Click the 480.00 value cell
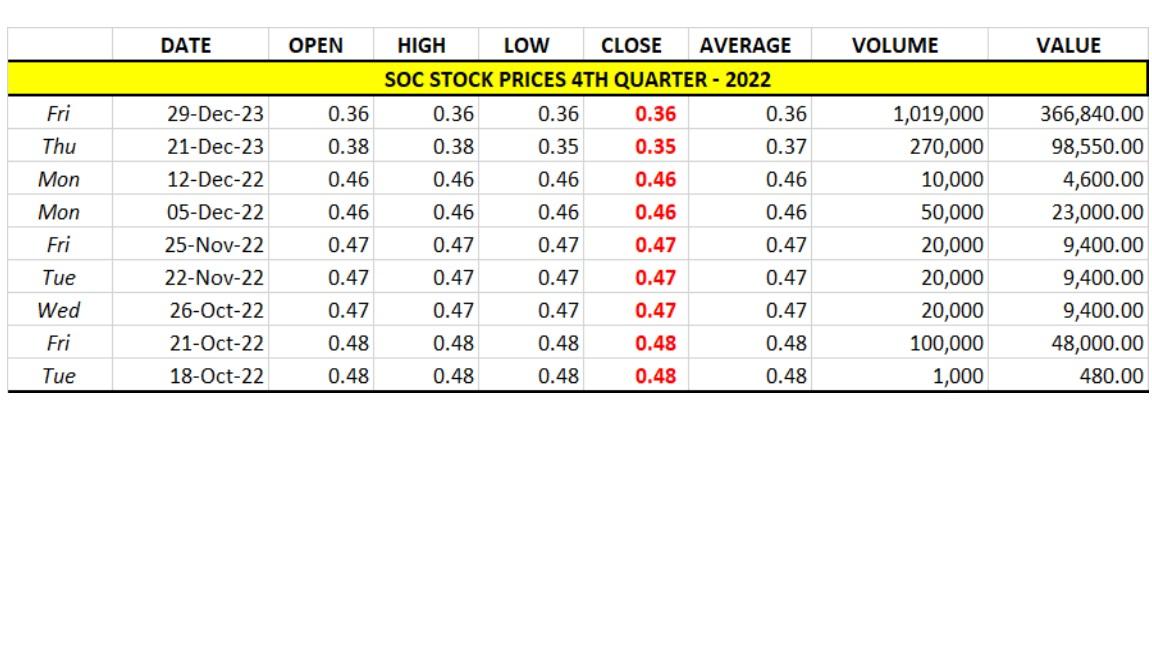Viewport: 1152px width, 648px height. [1111, 376]
